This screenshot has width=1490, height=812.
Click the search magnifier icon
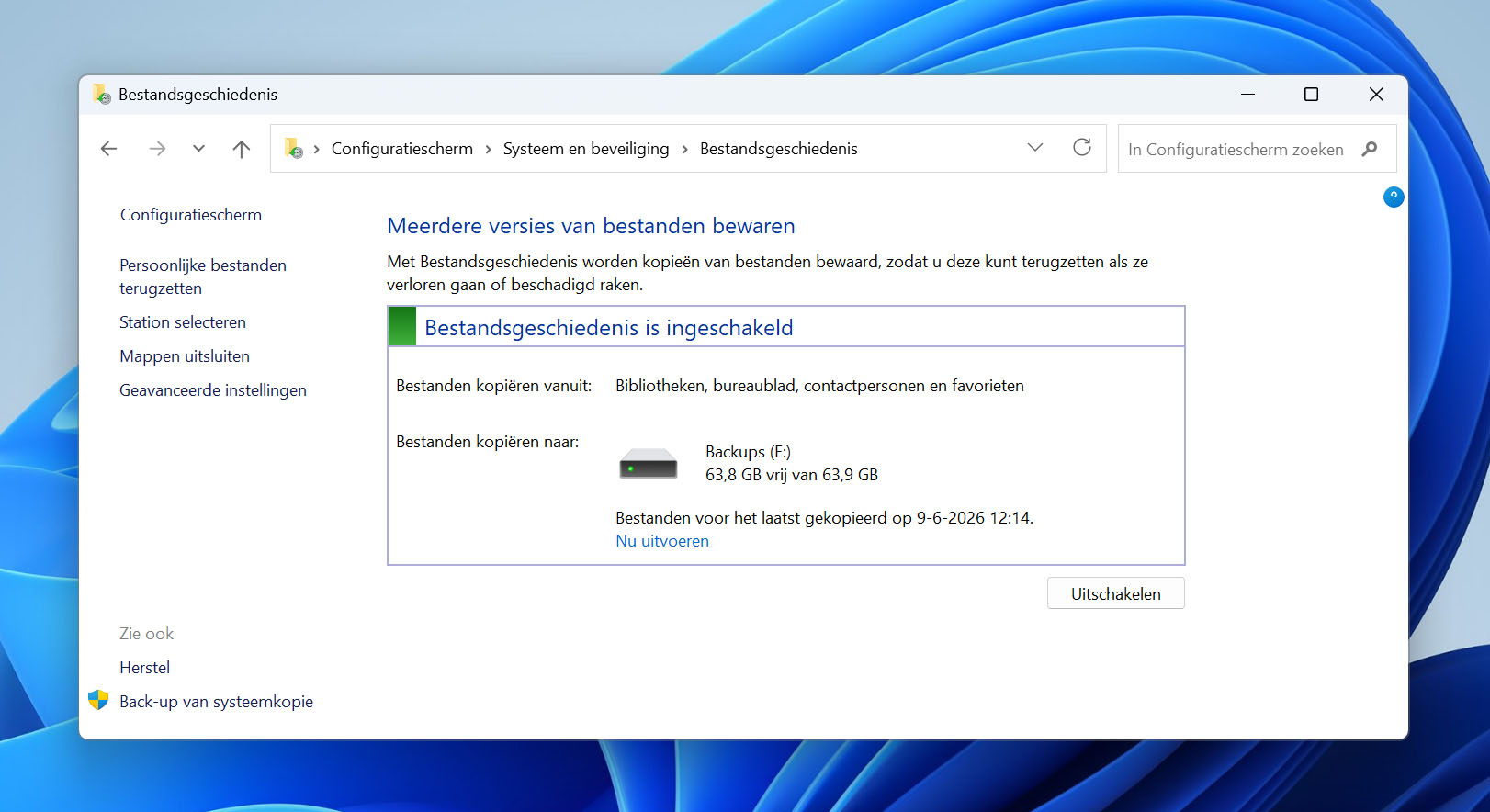coord(1370,149)
